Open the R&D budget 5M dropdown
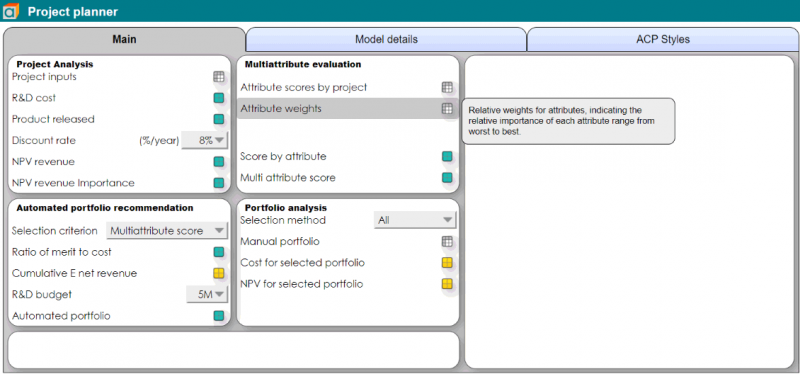 click(x=207, y=294)
